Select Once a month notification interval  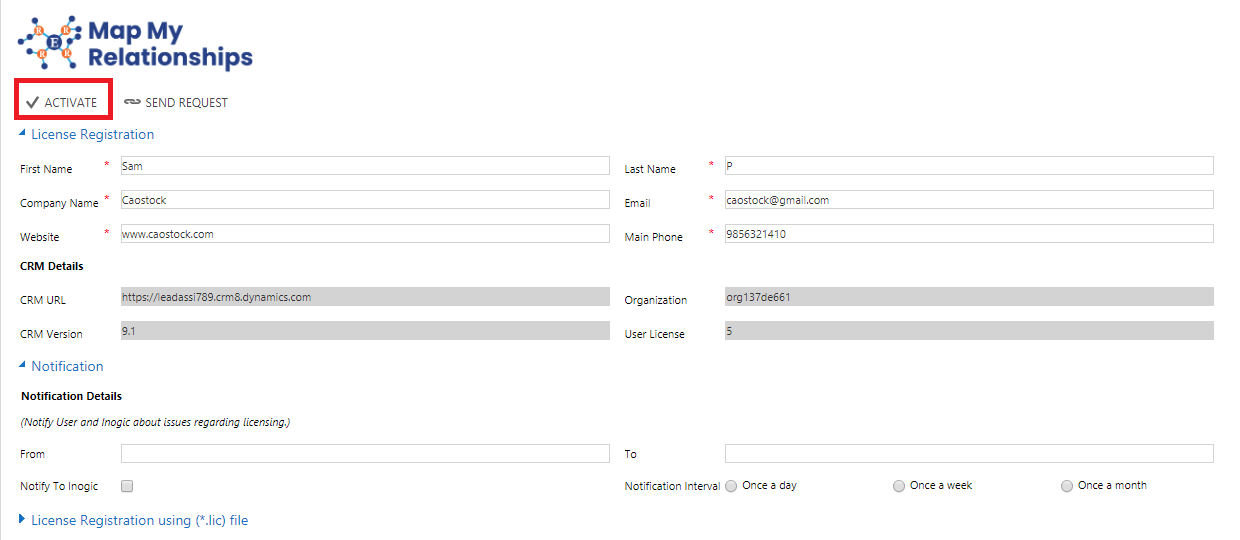pos(1067,486)
